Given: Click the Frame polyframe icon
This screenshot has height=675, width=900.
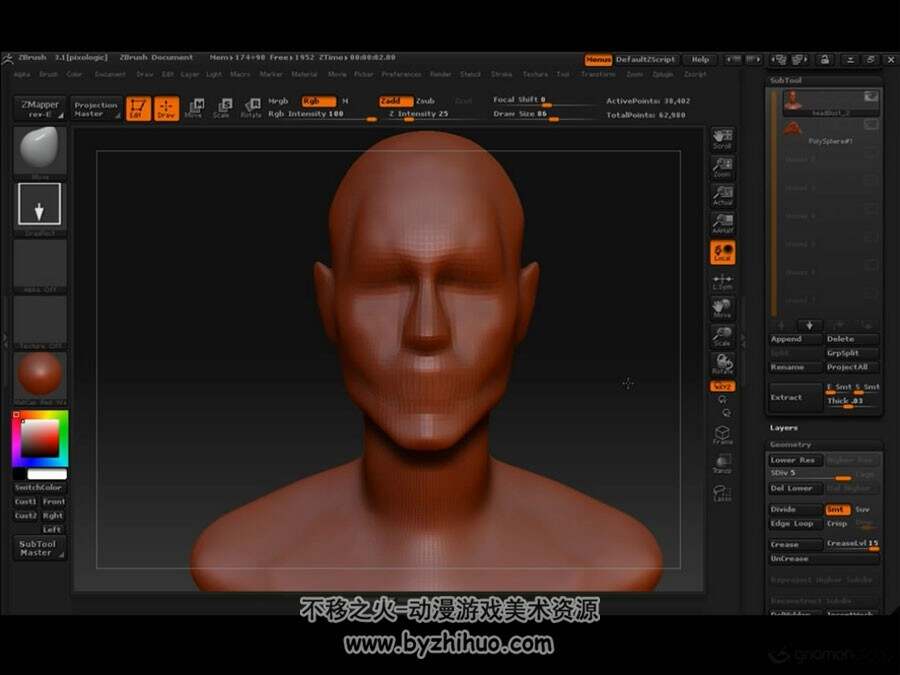Looking at the screenshot, I should click(x=722, y=435).
